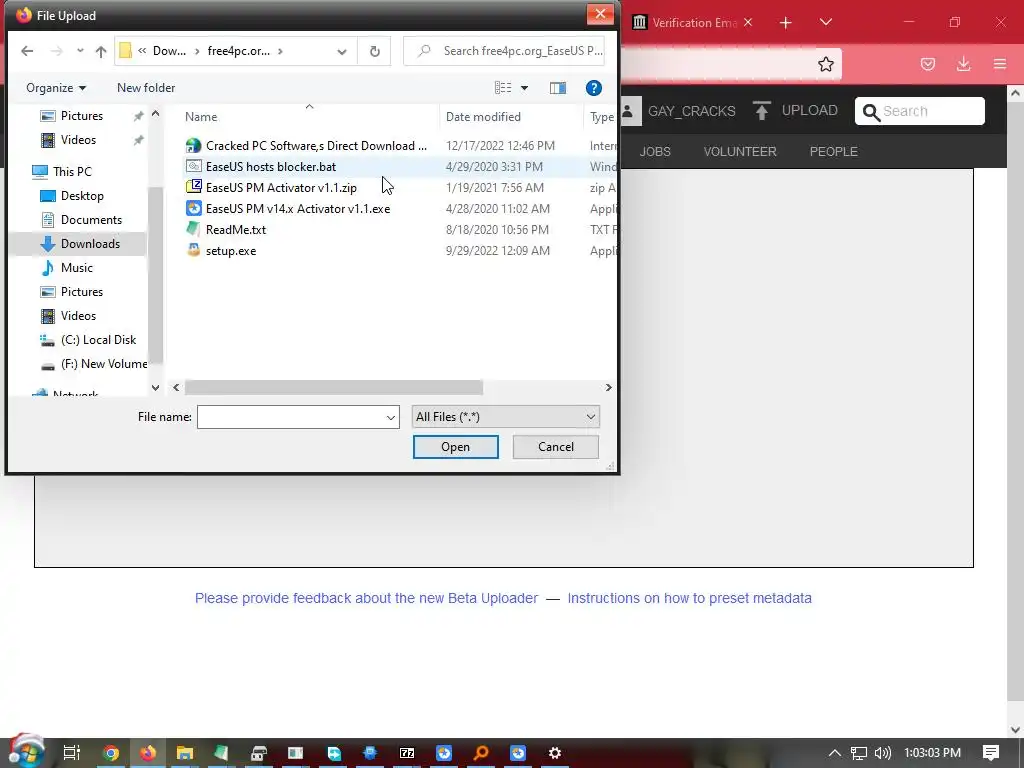Open This PC in navigation pane

pyautogui.click(x=63, y=171)
